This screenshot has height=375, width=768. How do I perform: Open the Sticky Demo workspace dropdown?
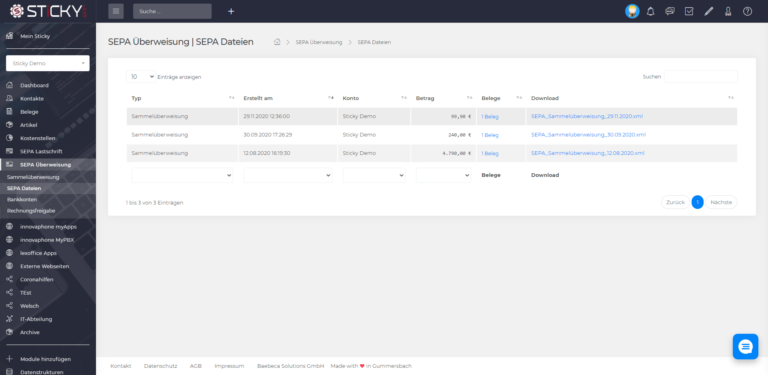click(x=48, y=63)
